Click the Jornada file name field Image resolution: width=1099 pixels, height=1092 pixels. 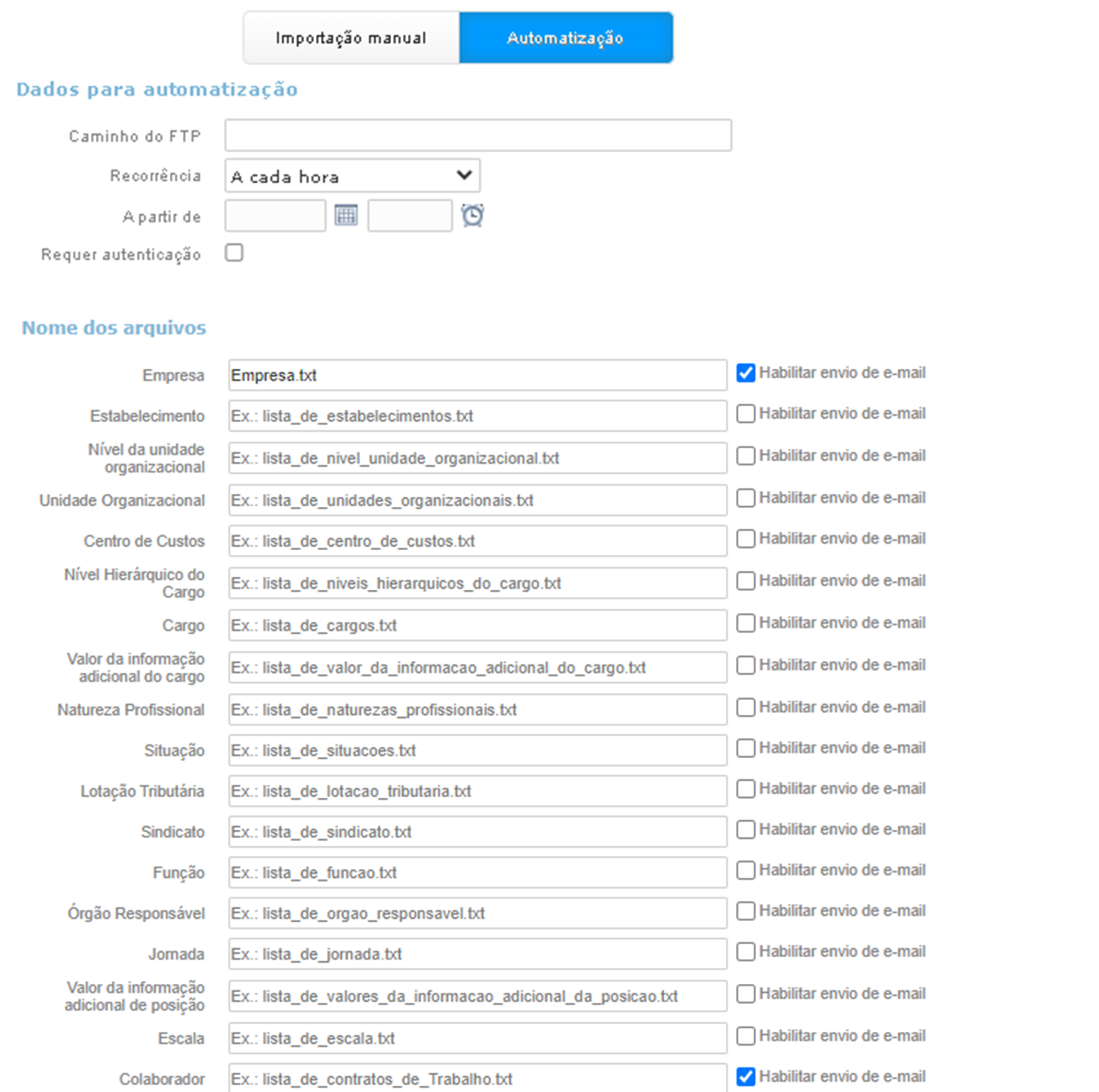point(478,954)
